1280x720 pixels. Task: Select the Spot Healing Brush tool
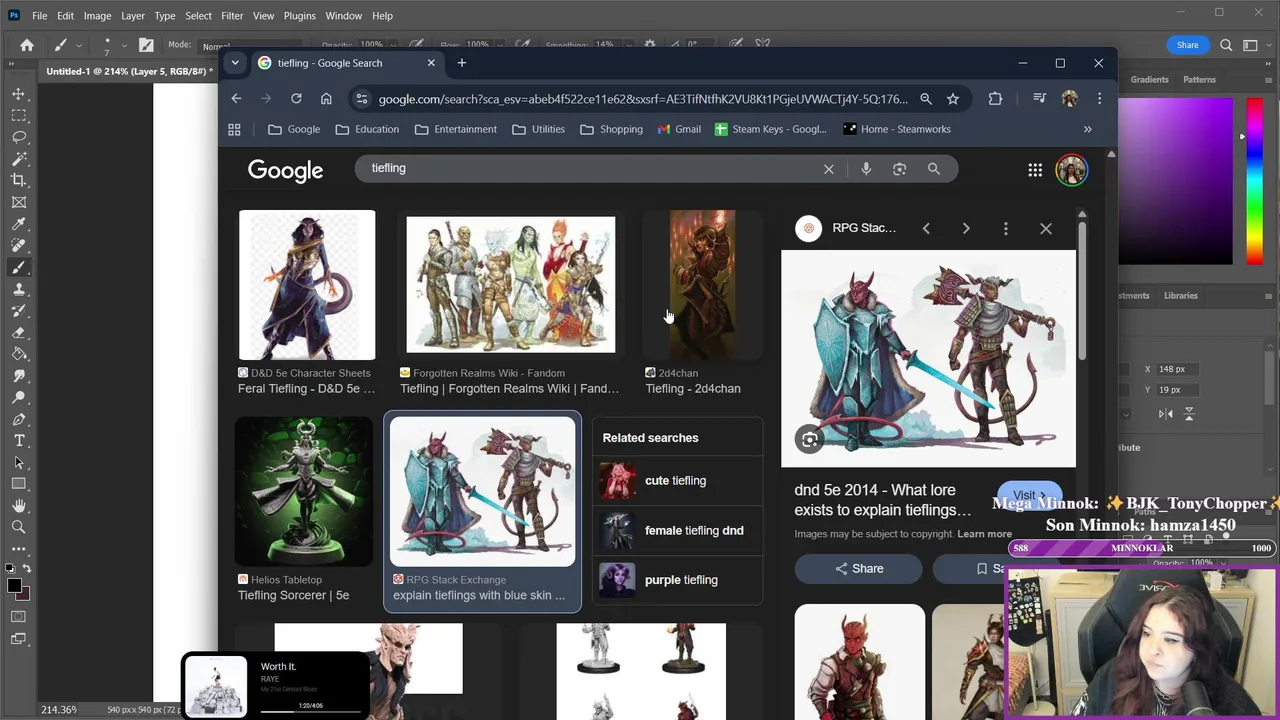(19, 245)
